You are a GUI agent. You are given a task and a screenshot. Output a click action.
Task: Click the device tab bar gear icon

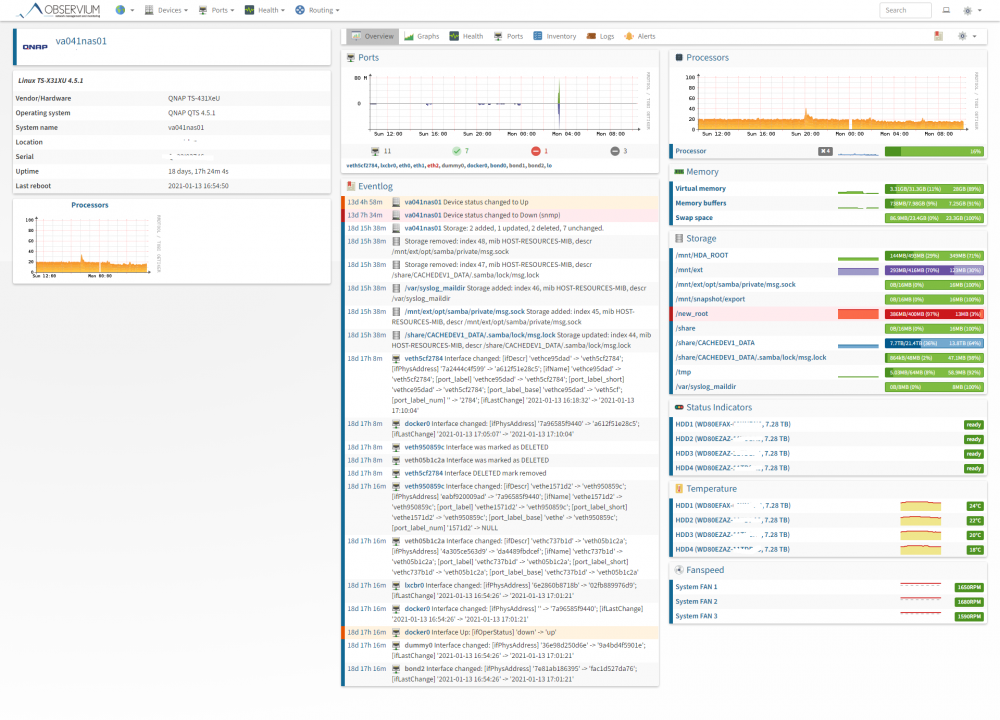coord(967,36)
